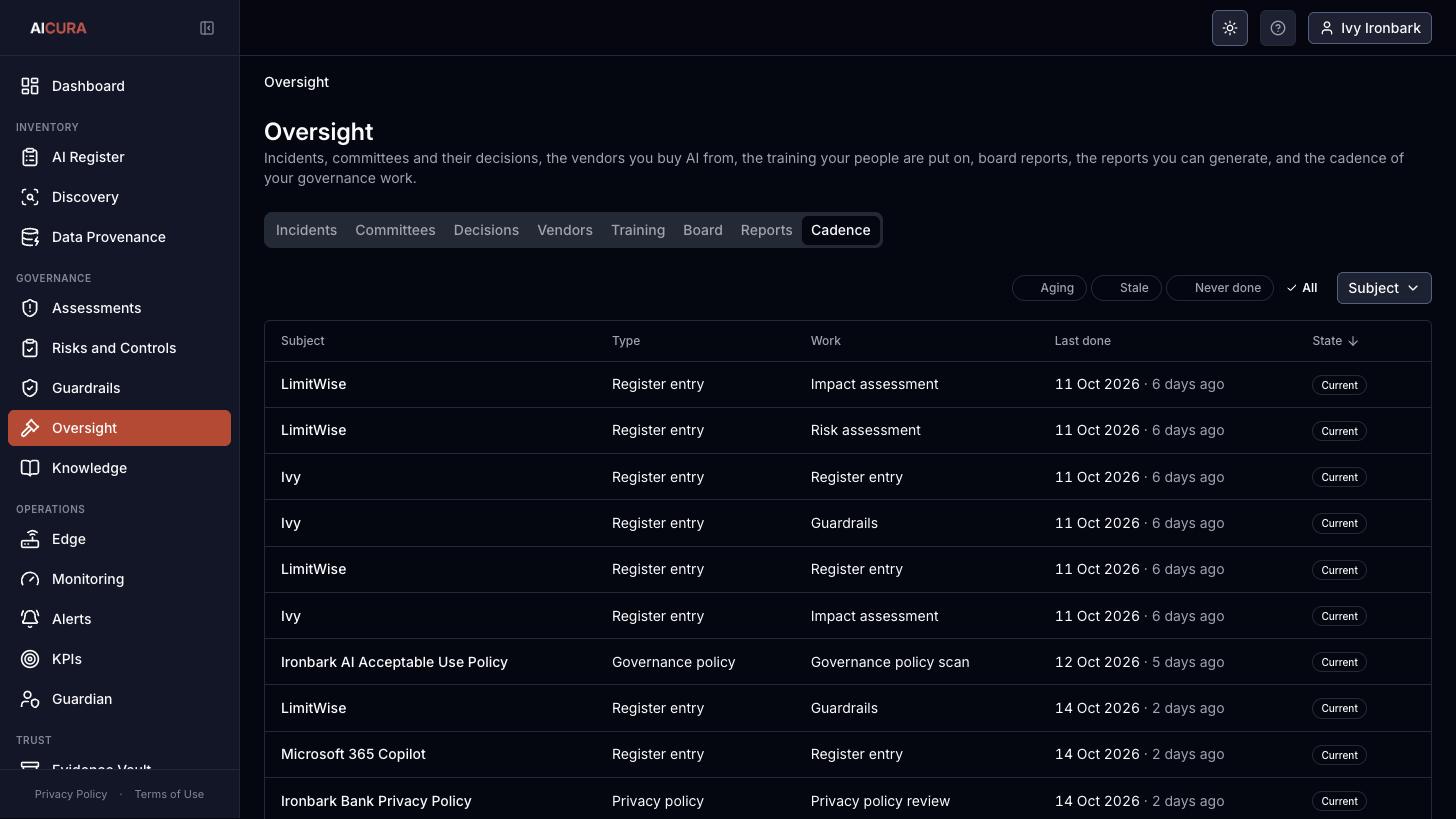Click Current badge in Governance policy scan row

pyautogui.click(x=1339, y=662)
